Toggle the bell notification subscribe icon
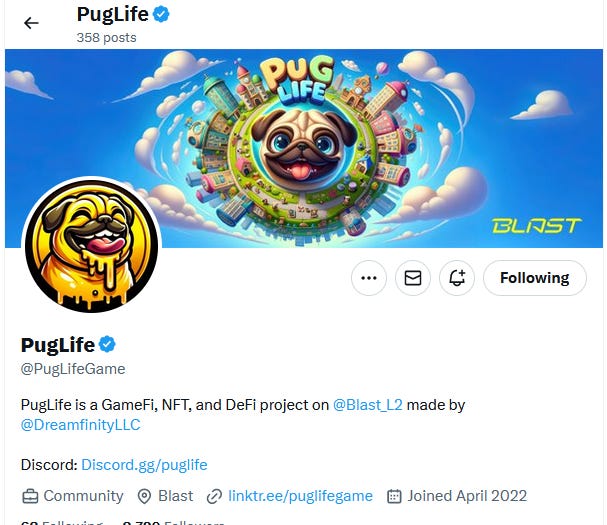Viewport: 607px width, 525px height. [x=457, y=278]
